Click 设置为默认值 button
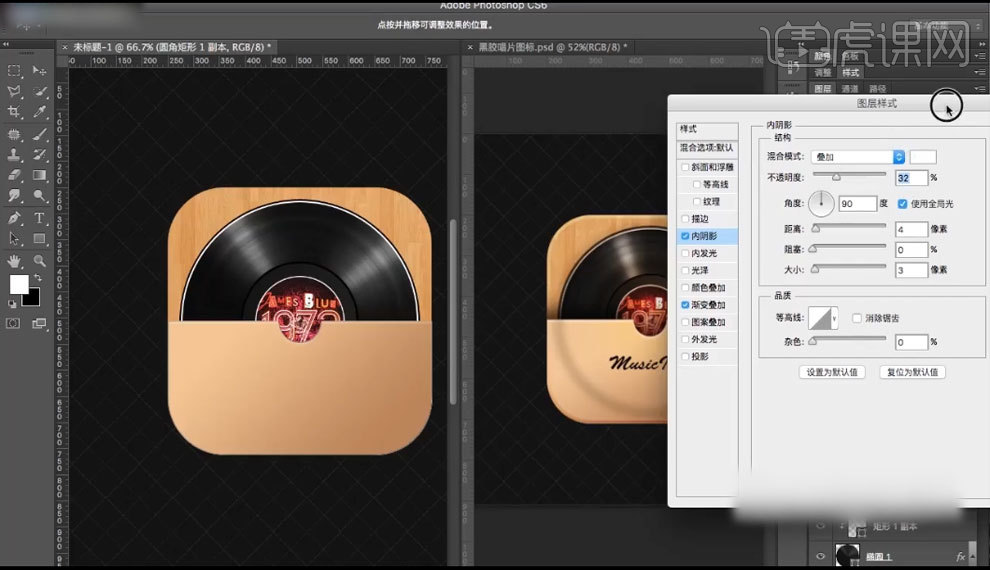This screenshot has height=570, width=990. tap(832, 372)
